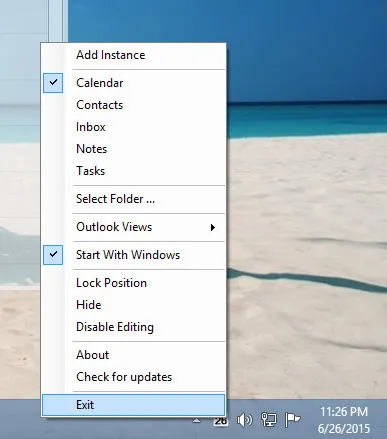Click the calendar tray icon showing 26
This screenshot has width=387, height=439.
(x=221, y=421)
